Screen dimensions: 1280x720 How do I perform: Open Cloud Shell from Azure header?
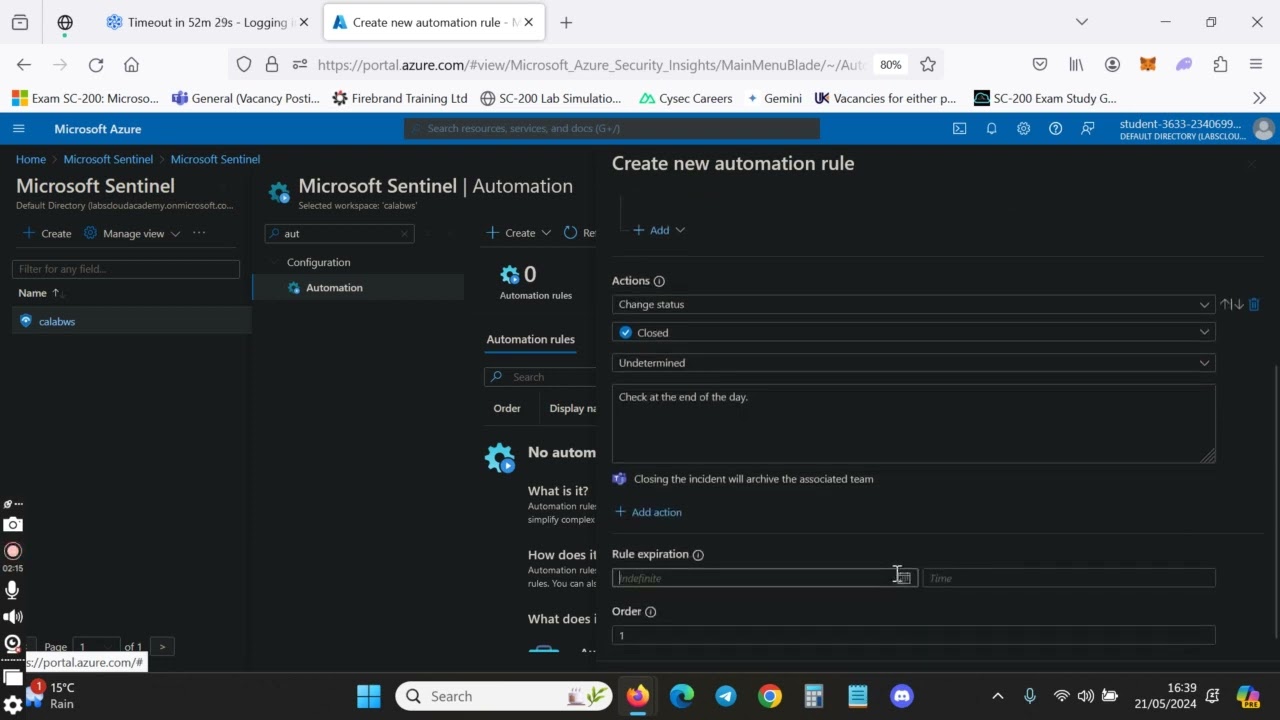pyautogui.click(x=959, y=129)
